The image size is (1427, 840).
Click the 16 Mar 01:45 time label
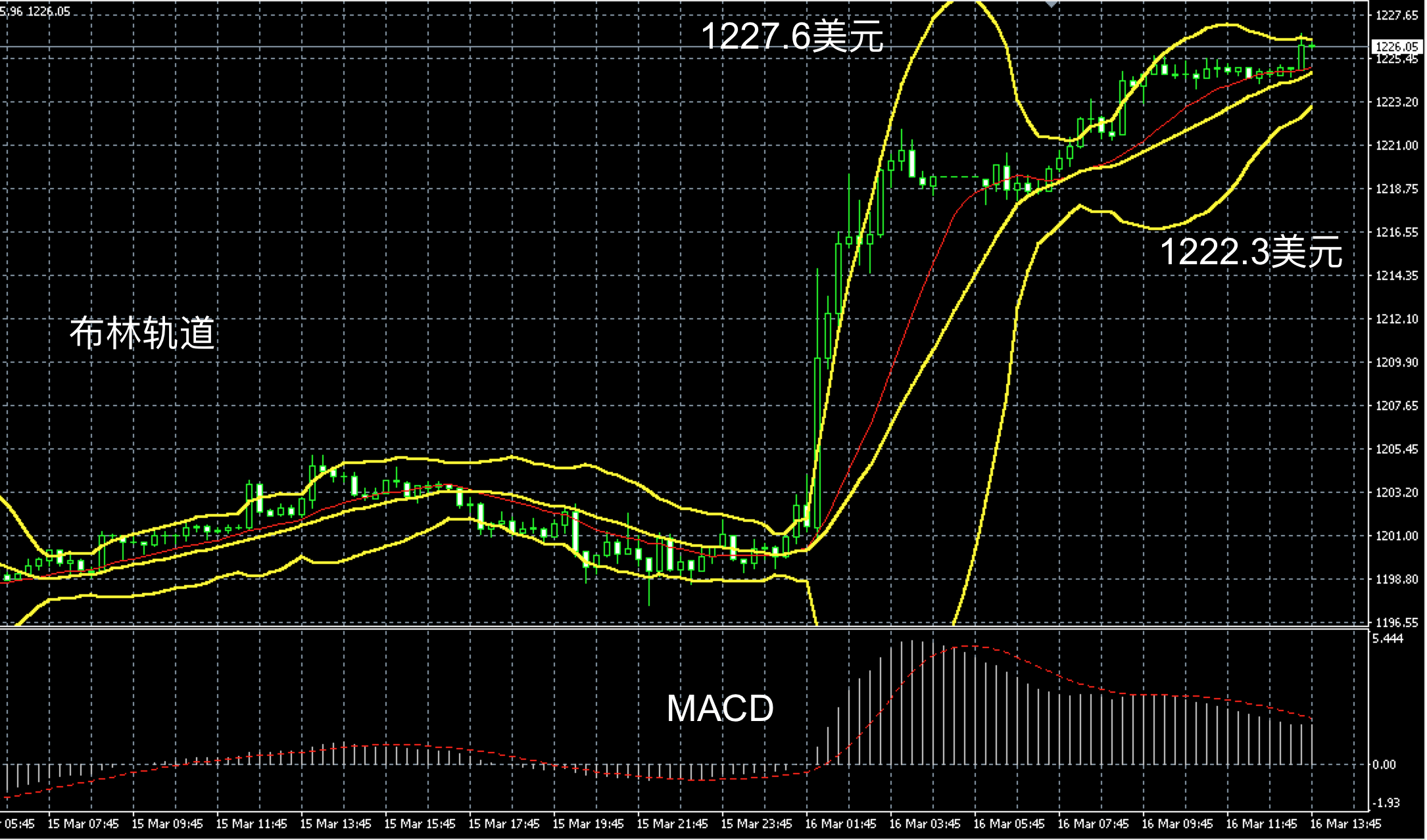(x=840, y=824)
